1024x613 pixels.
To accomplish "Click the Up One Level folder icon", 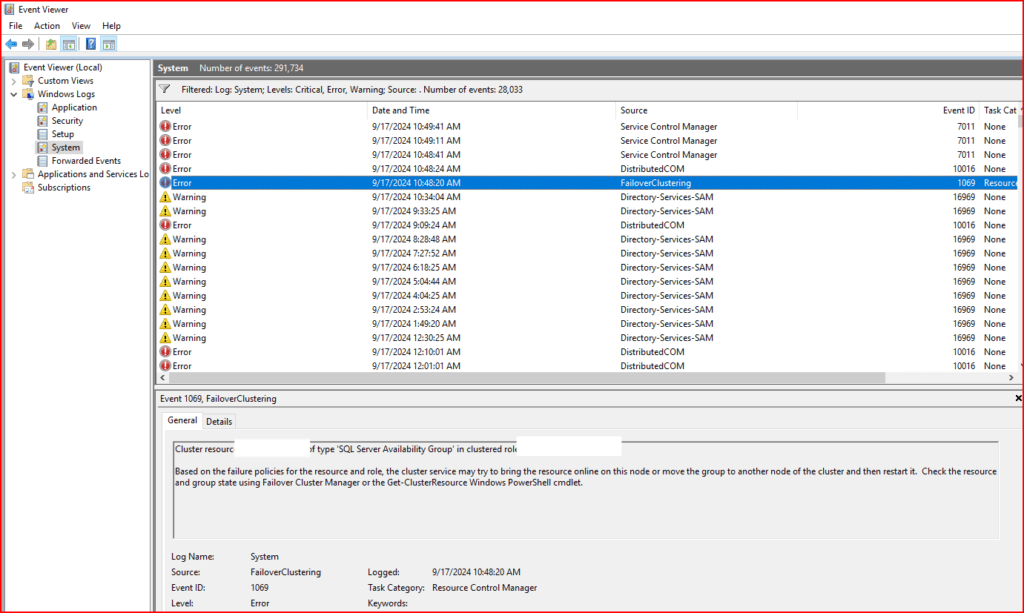I will (x=51, y=44).
